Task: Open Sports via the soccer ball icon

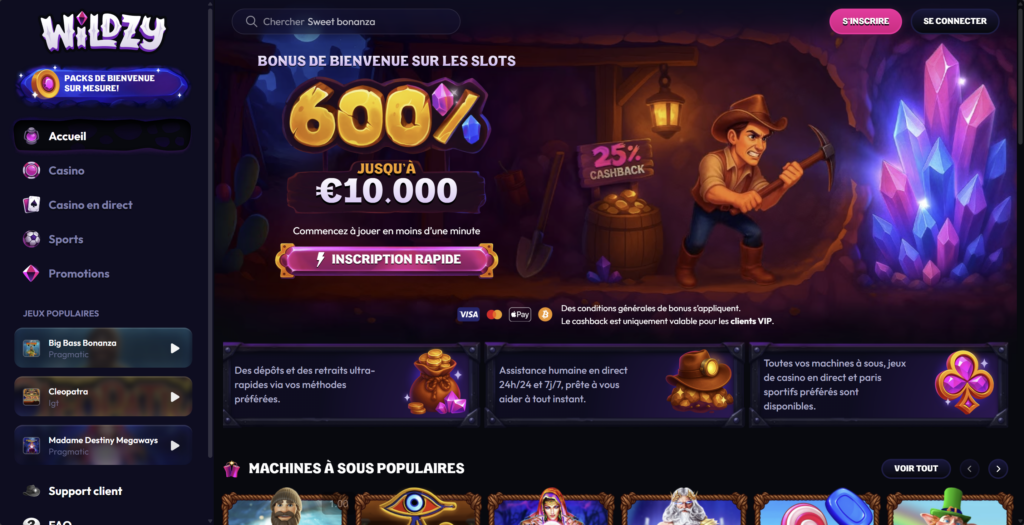Action: click(x=31, y=239)
